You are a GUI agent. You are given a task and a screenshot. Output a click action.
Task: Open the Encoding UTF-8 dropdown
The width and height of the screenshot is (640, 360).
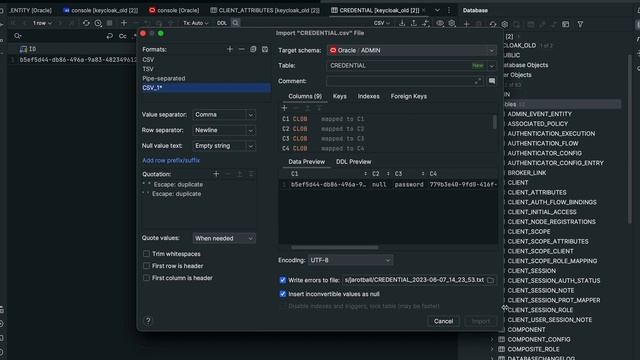tap(350, 260)
